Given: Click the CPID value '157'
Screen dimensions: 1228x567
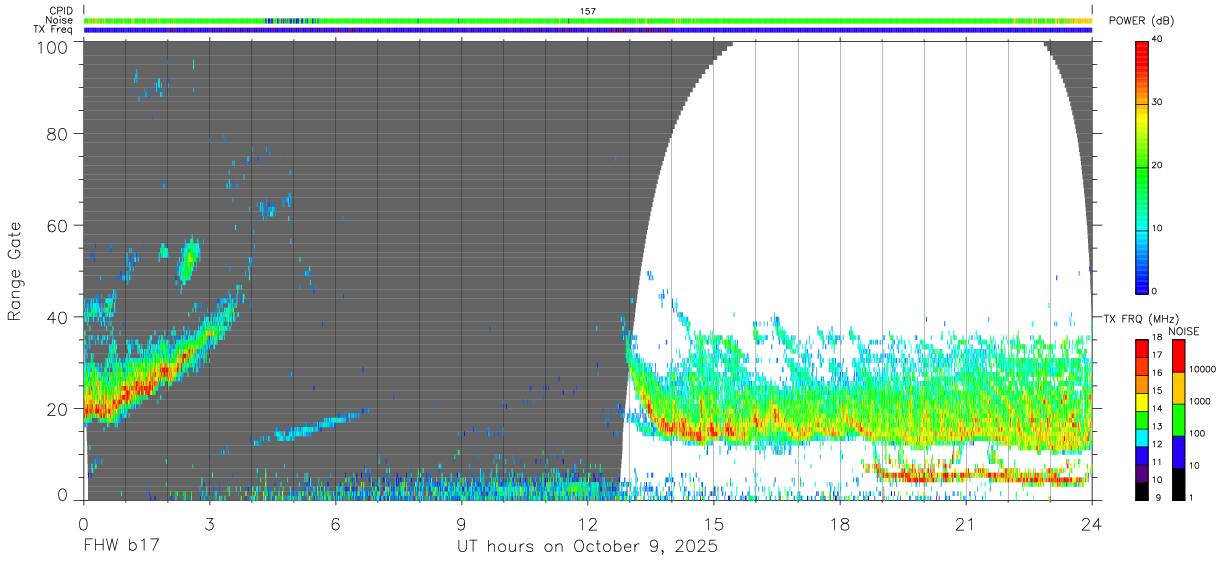Looking at the screenshot, I should [588, 11].
